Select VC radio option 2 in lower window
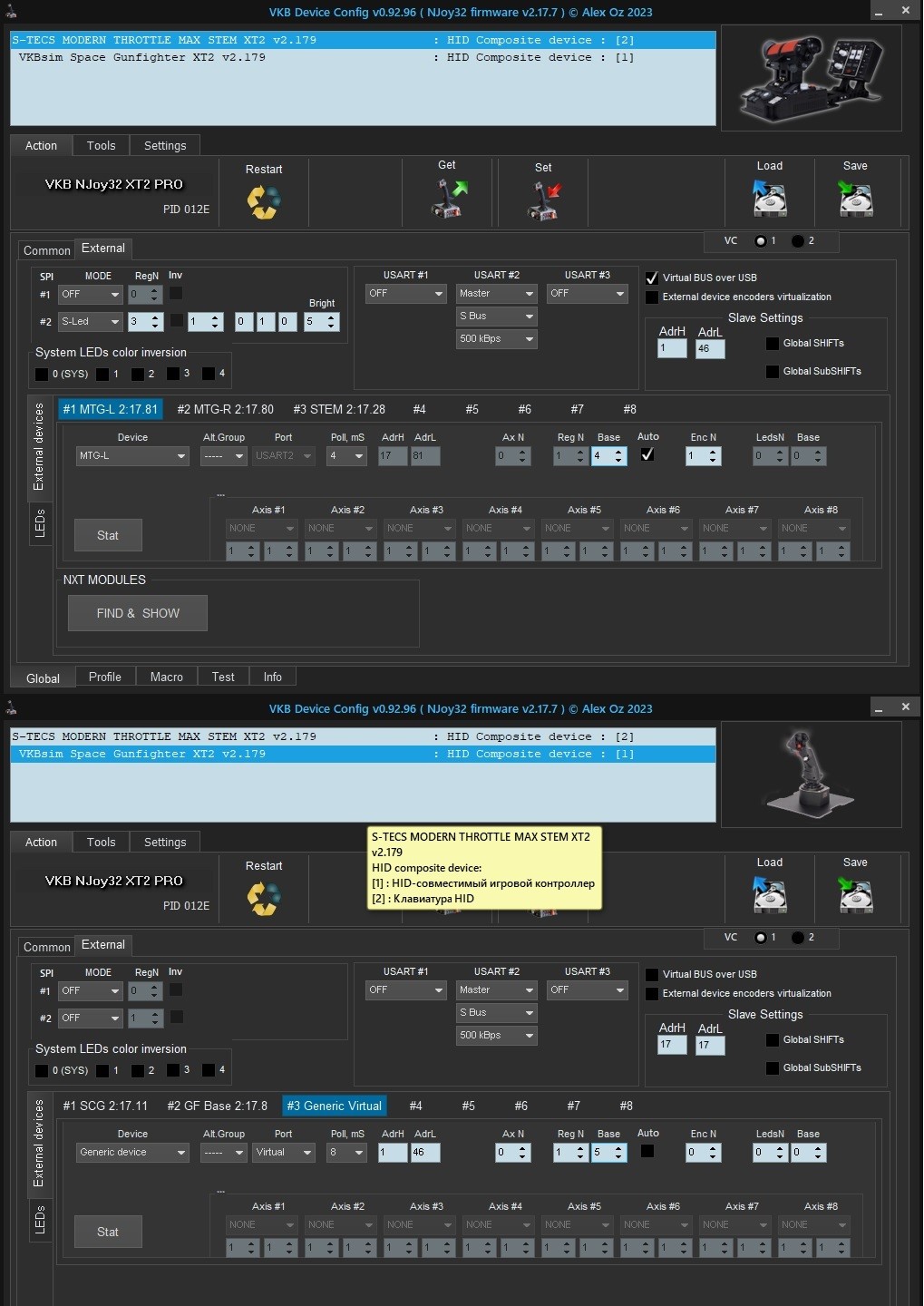The image size is (924, 1306). click(797, 938)
